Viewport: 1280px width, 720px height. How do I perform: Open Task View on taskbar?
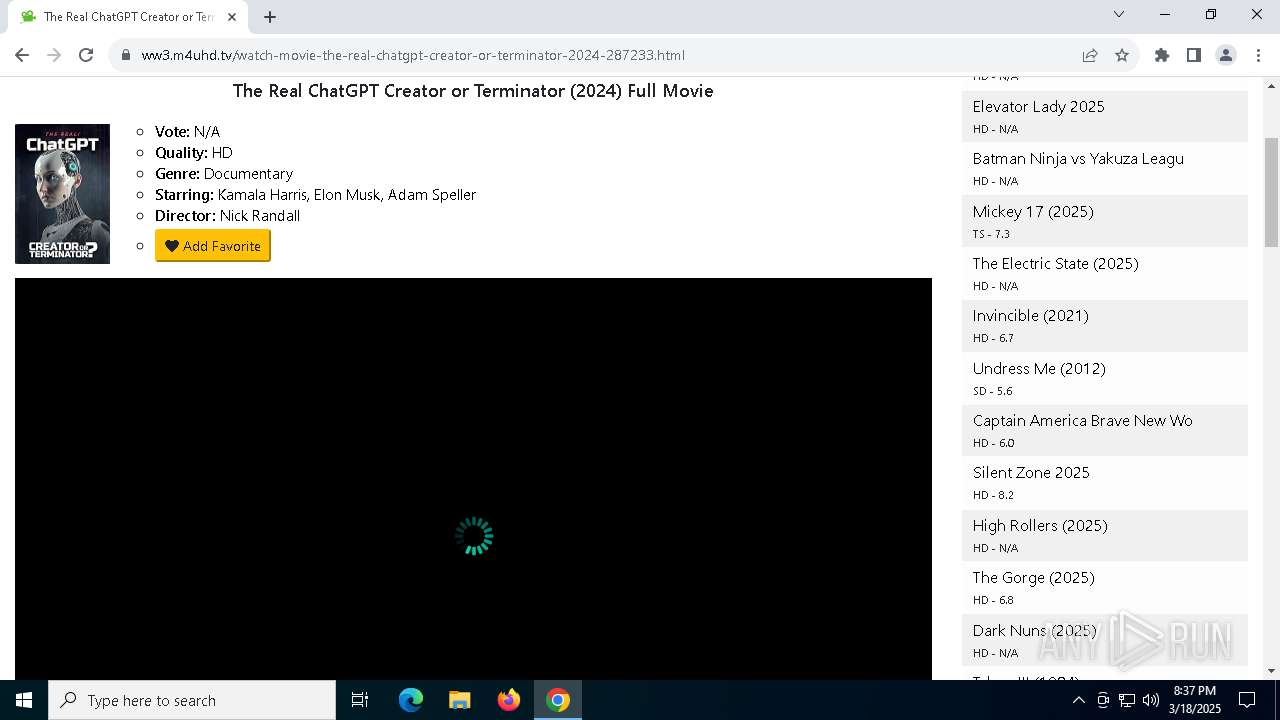(360, 700)
